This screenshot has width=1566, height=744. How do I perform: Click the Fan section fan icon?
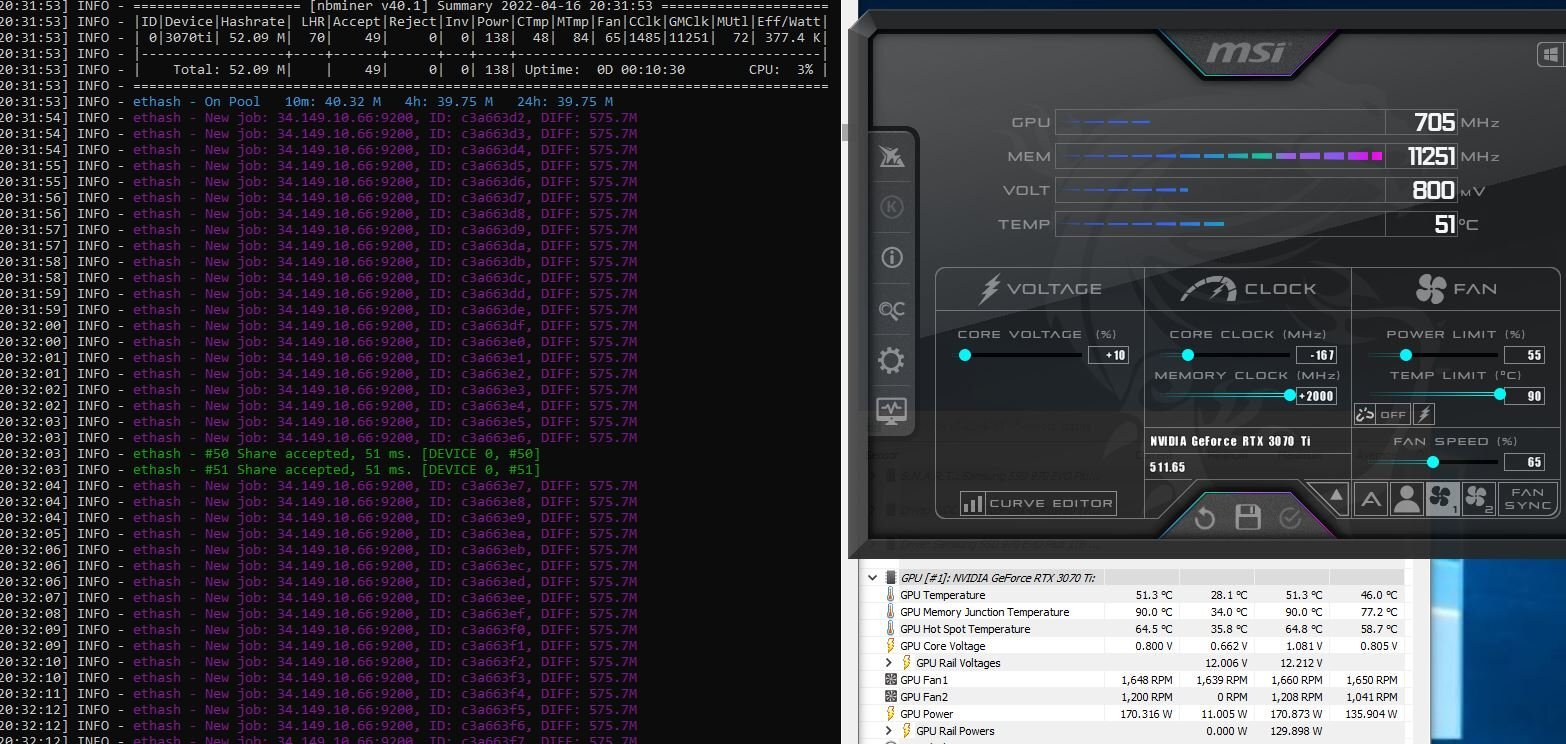click(1431, 289)
